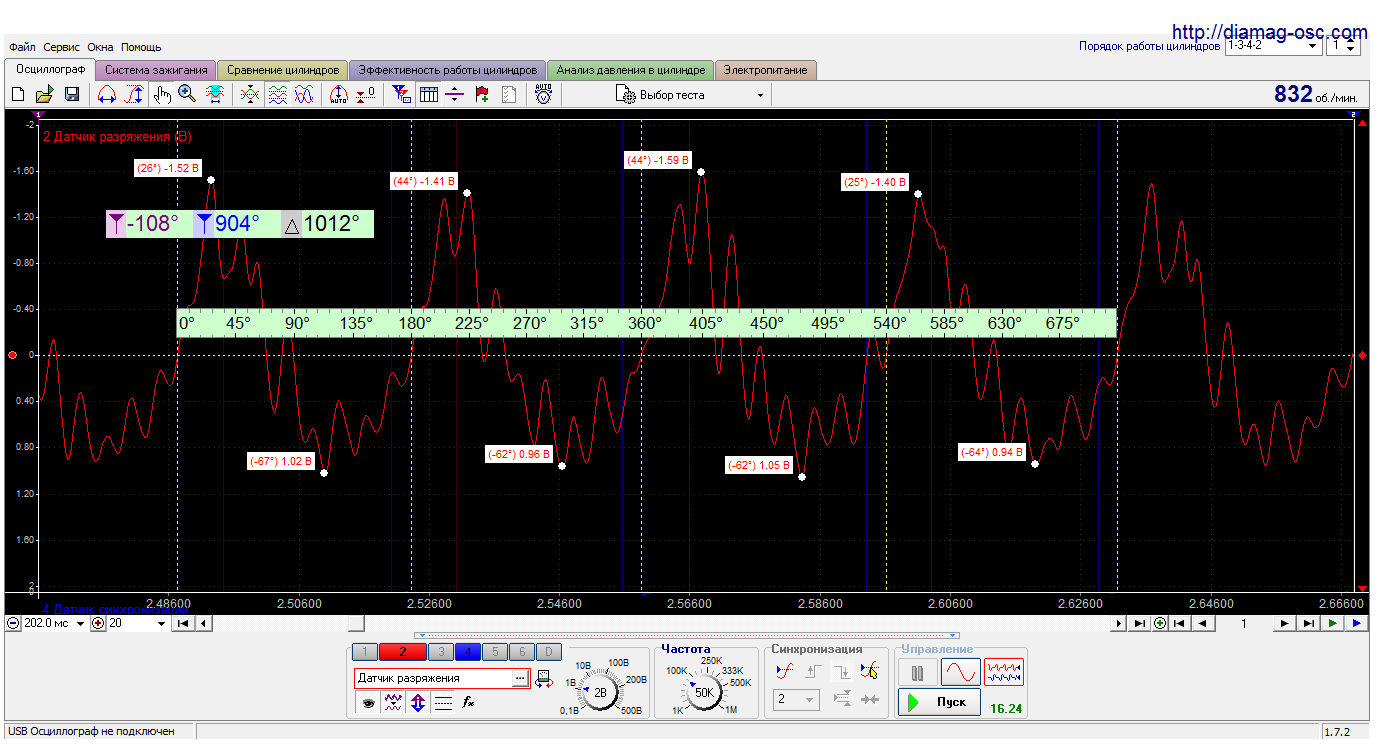Click the marker funnel filter icon

click(x=402, y=95)
